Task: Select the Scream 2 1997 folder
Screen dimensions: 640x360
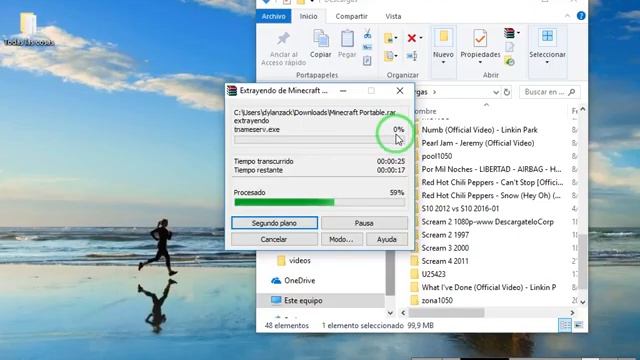Action: (445, 235)
